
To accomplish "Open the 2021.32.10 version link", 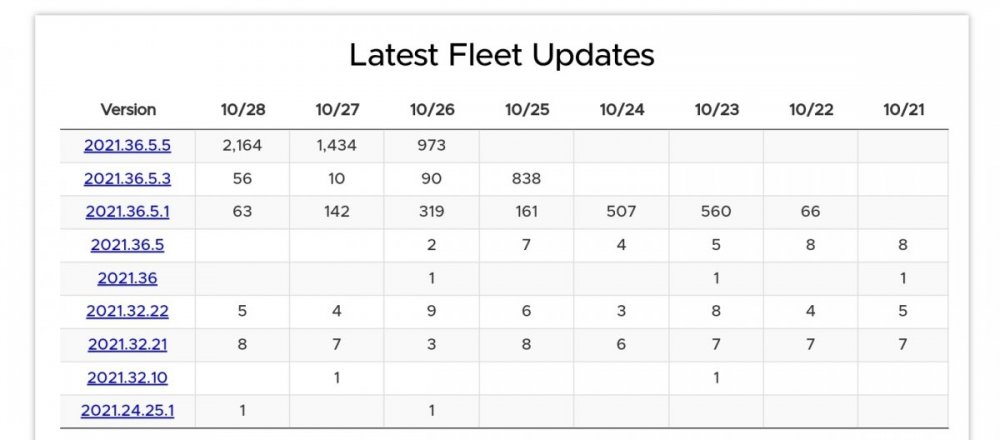I will pyautogui.click(x=128, y=378).
